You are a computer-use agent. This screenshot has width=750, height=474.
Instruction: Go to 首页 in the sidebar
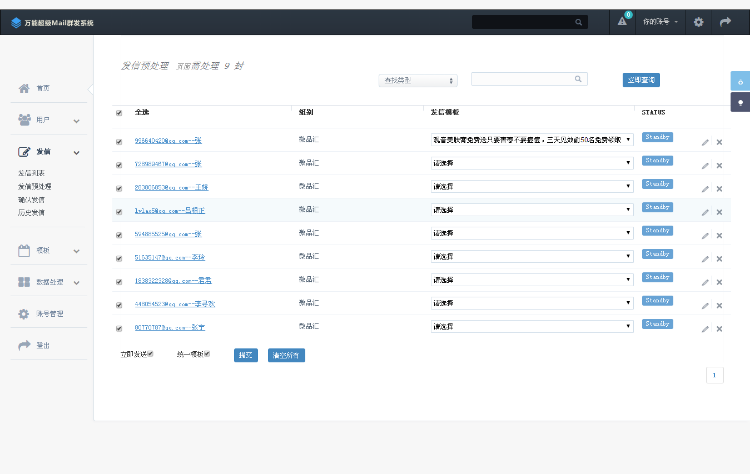43,88
